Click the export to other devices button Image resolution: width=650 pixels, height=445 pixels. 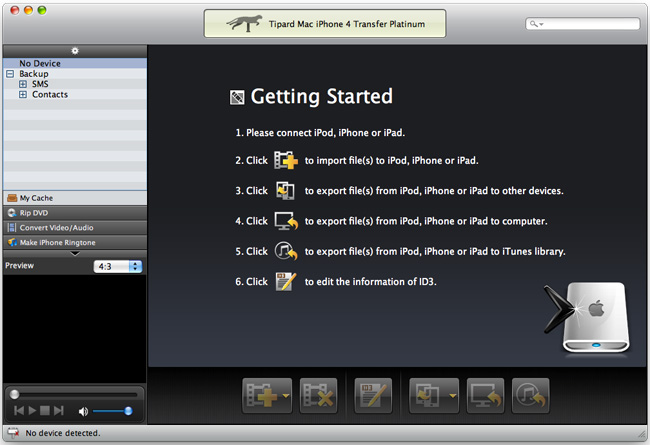pos(428,395)
